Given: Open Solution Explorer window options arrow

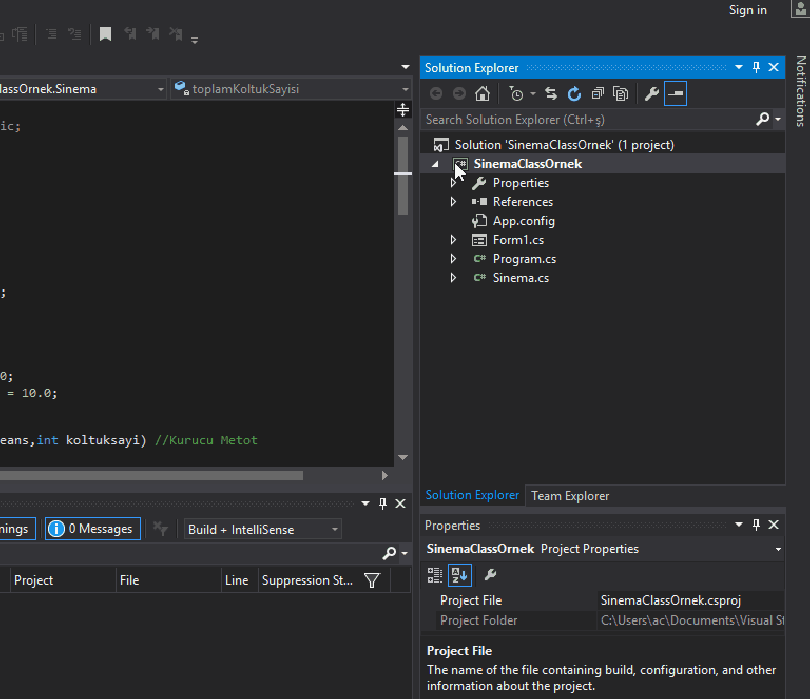Looking at the screenshot, I should click(739, 67).
